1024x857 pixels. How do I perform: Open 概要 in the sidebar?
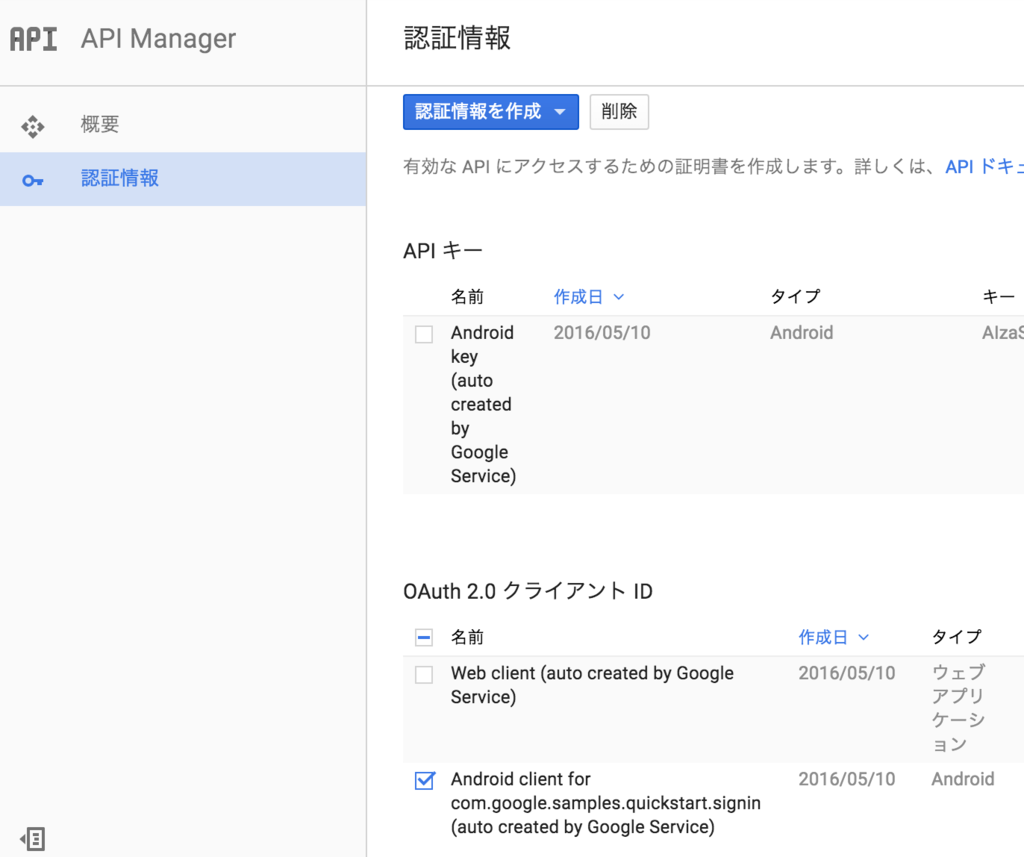(100, 125)
